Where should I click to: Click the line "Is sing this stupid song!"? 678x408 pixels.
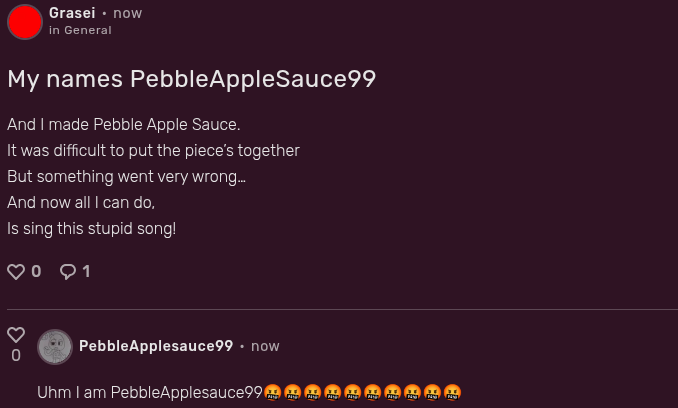[91, 228]
